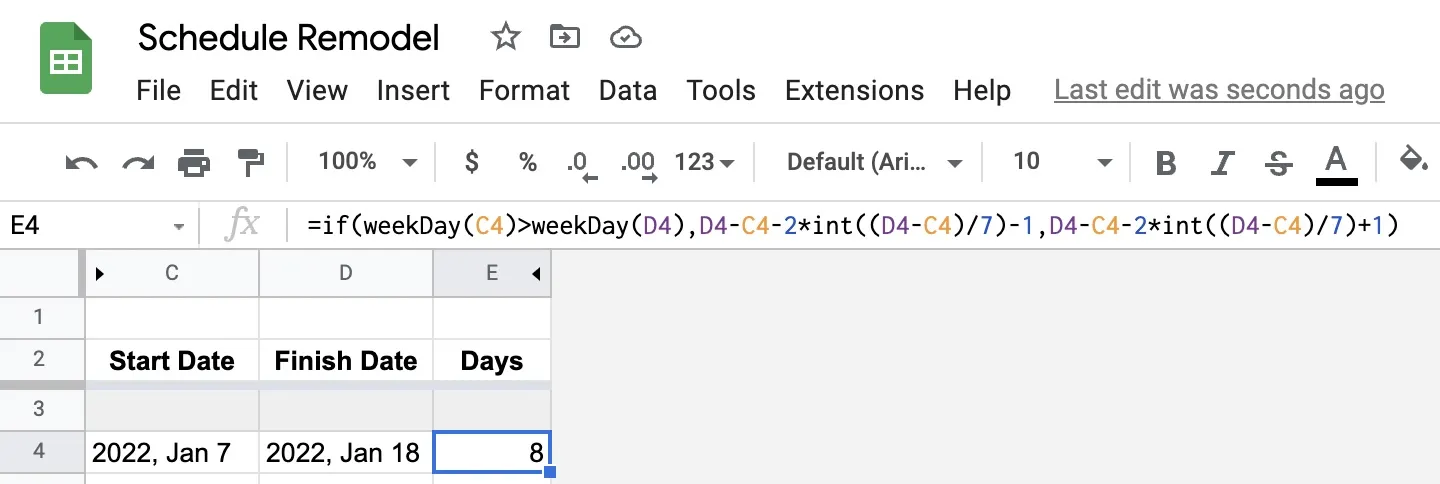Image resolution: width=1440 pixels, height=484 pixels.
Task: Open the font size dropdown
Action: click(1062, 162)
